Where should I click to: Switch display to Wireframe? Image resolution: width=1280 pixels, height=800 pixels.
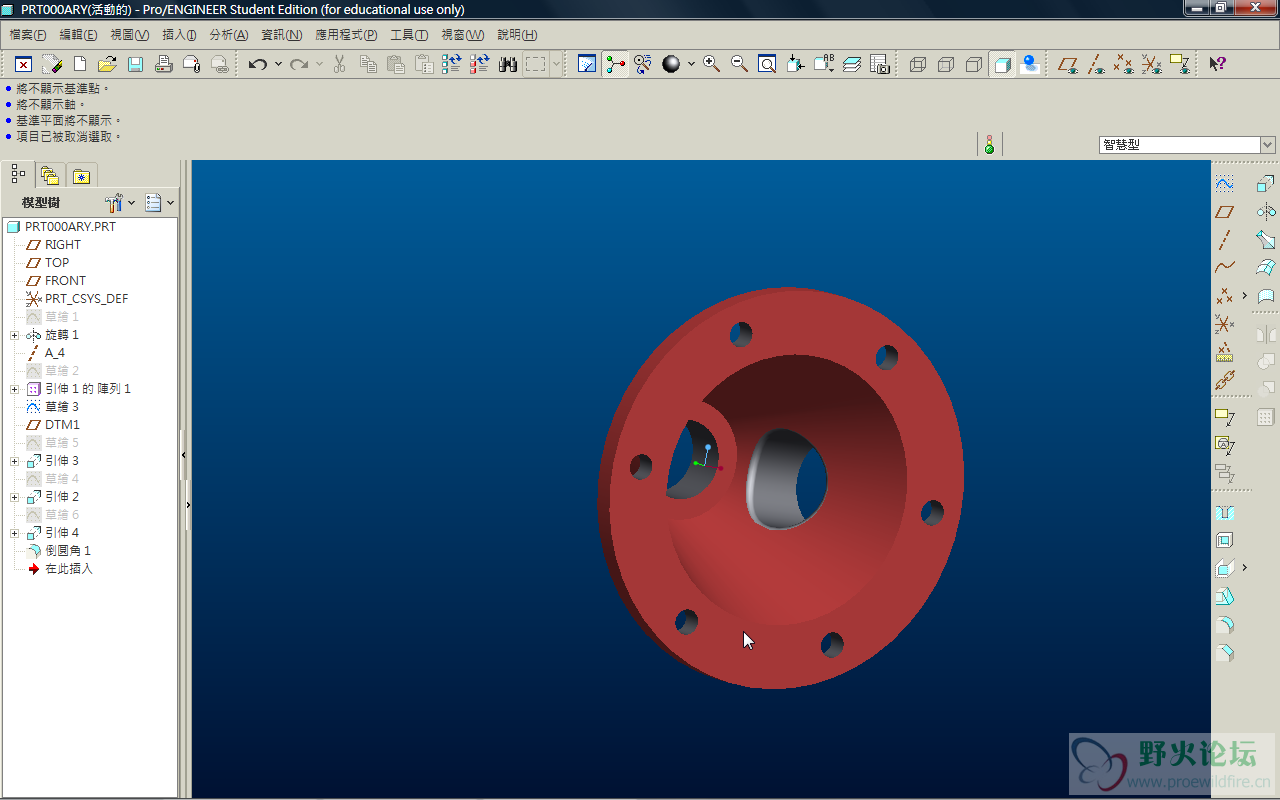coord(918,64)
